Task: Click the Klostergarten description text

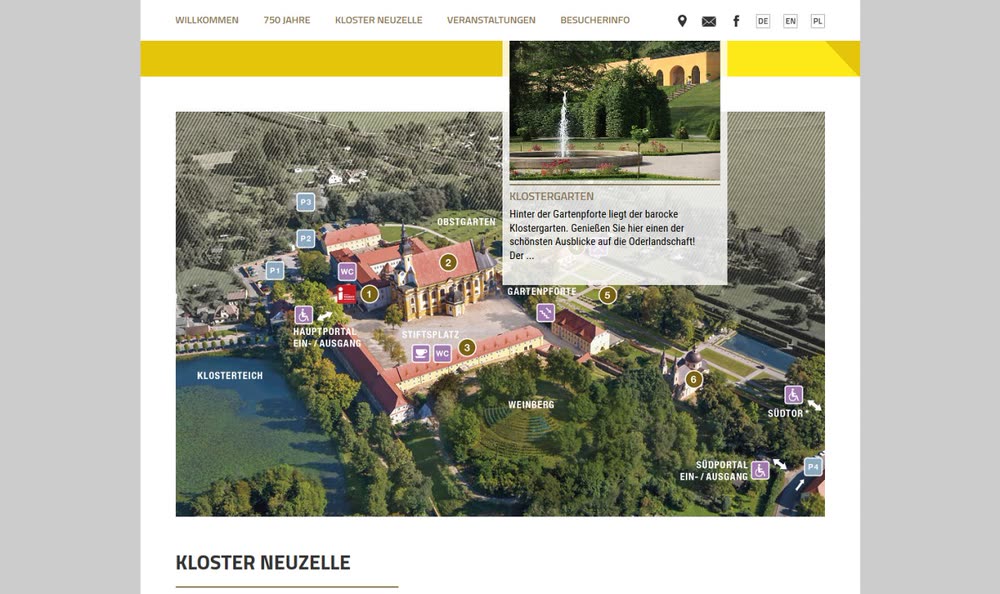Action: pyautogui.click(x=602, y=235)
